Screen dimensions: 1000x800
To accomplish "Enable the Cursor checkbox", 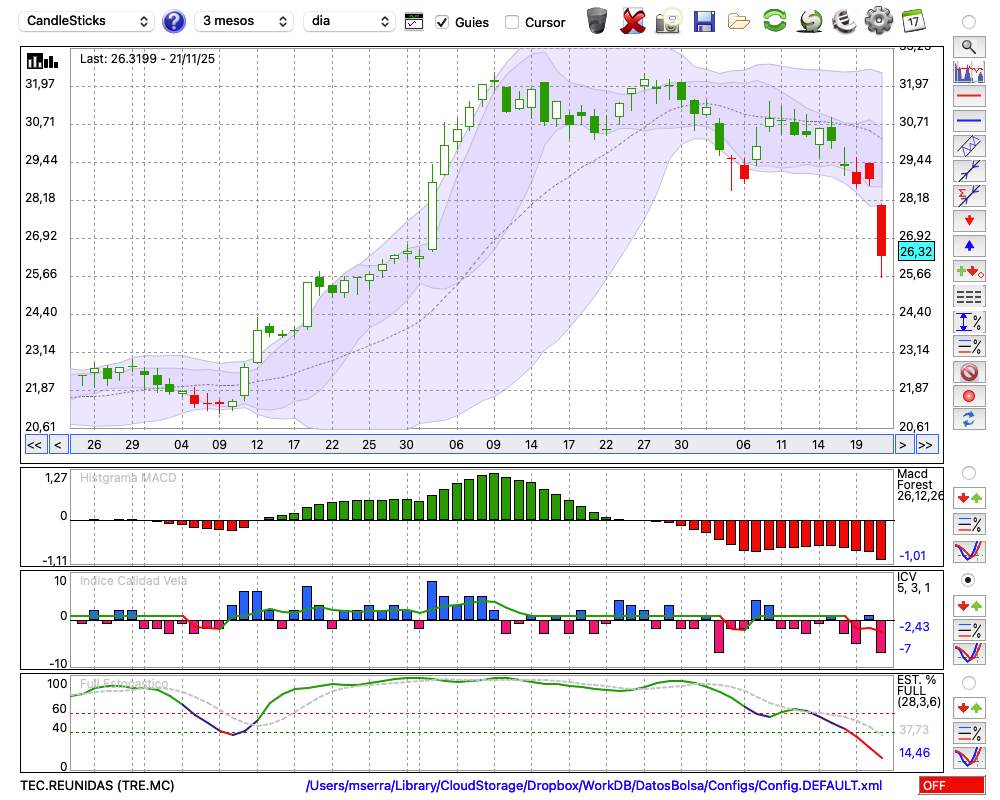I will click(x=512, y=22).
